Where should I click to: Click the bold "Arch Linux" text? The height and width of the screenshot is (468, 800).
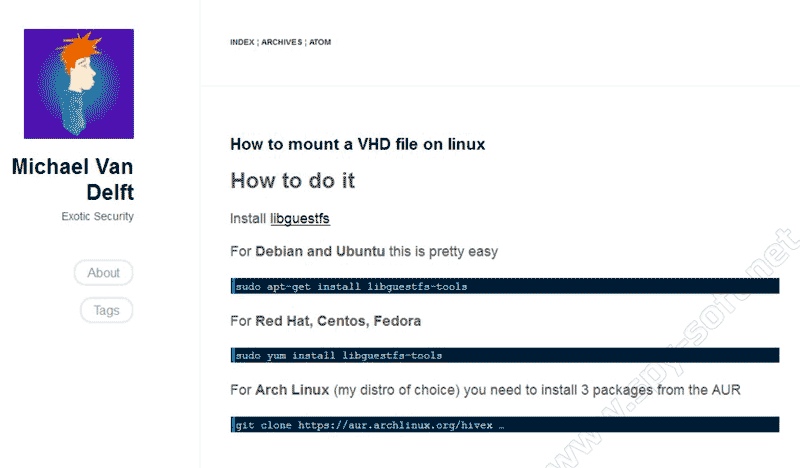pos(297,389)
